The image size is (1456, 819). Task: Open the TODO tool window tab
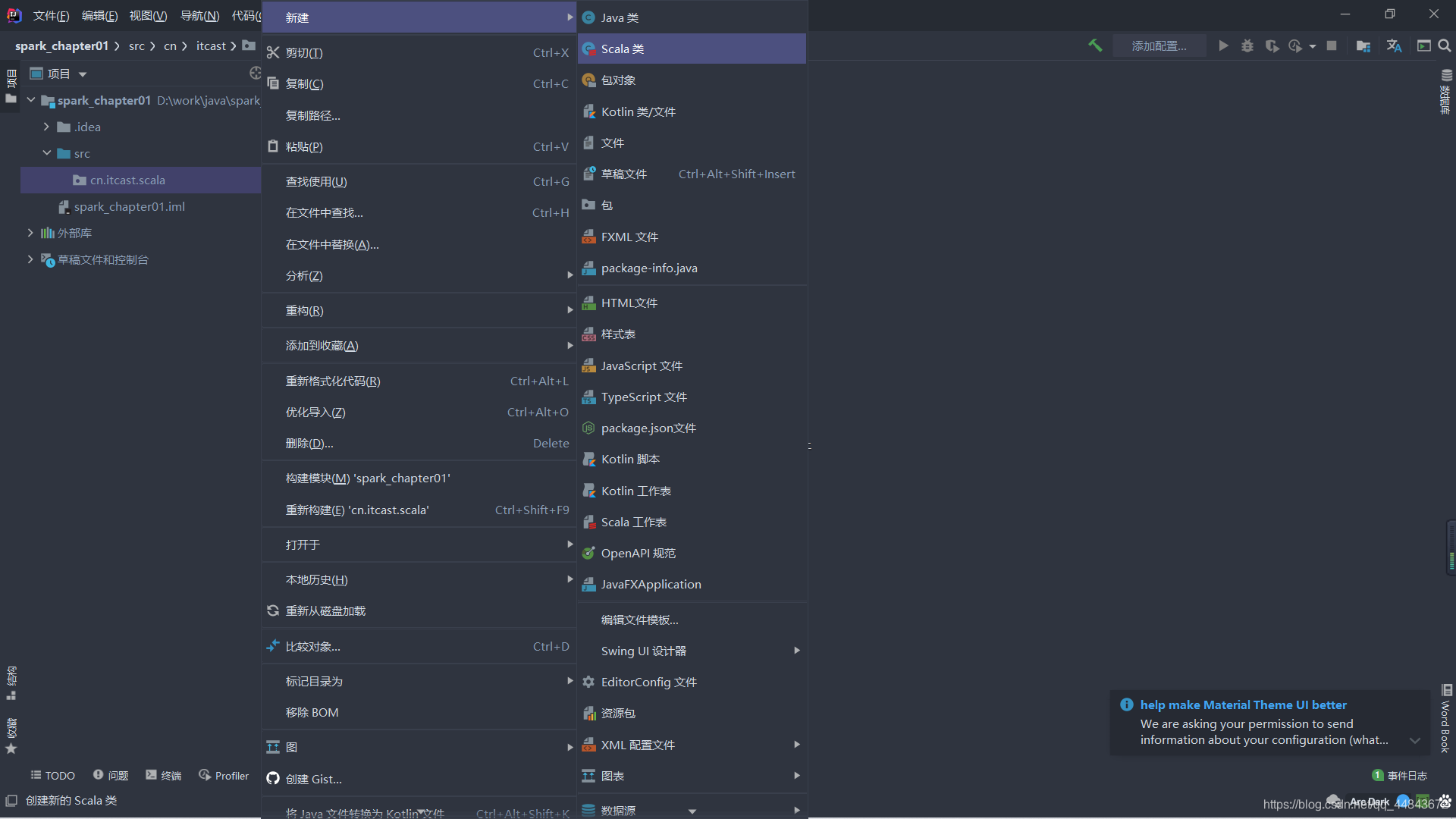click(52, 775)
